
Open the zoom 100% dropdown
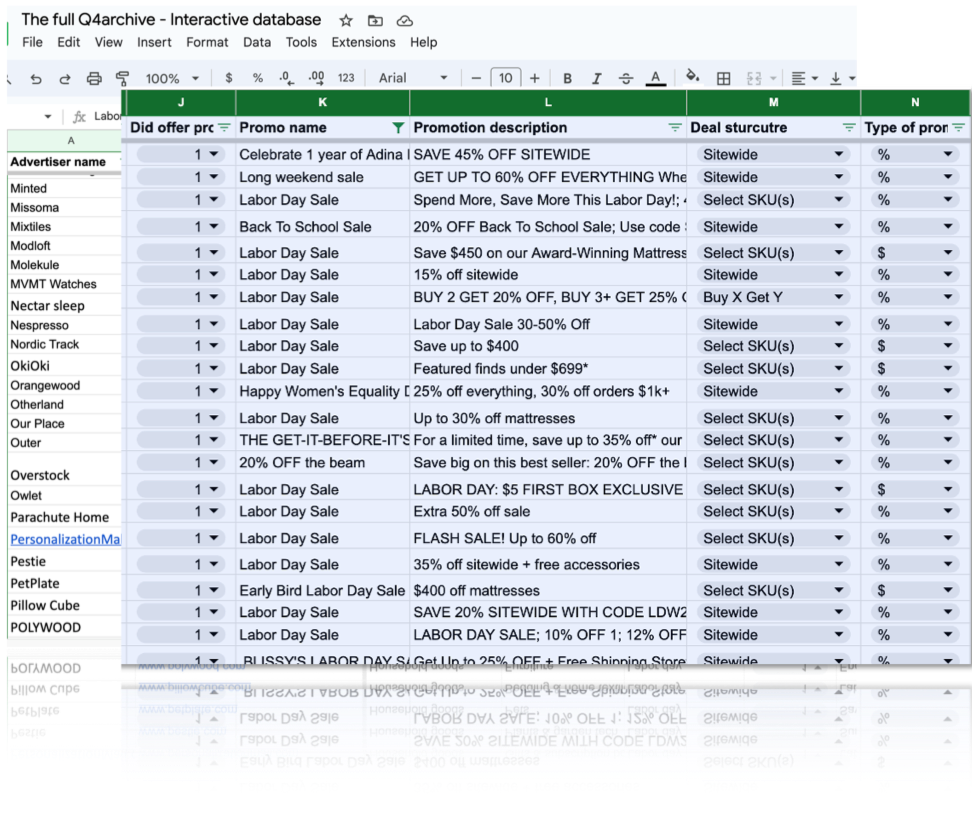pos(172,79)
